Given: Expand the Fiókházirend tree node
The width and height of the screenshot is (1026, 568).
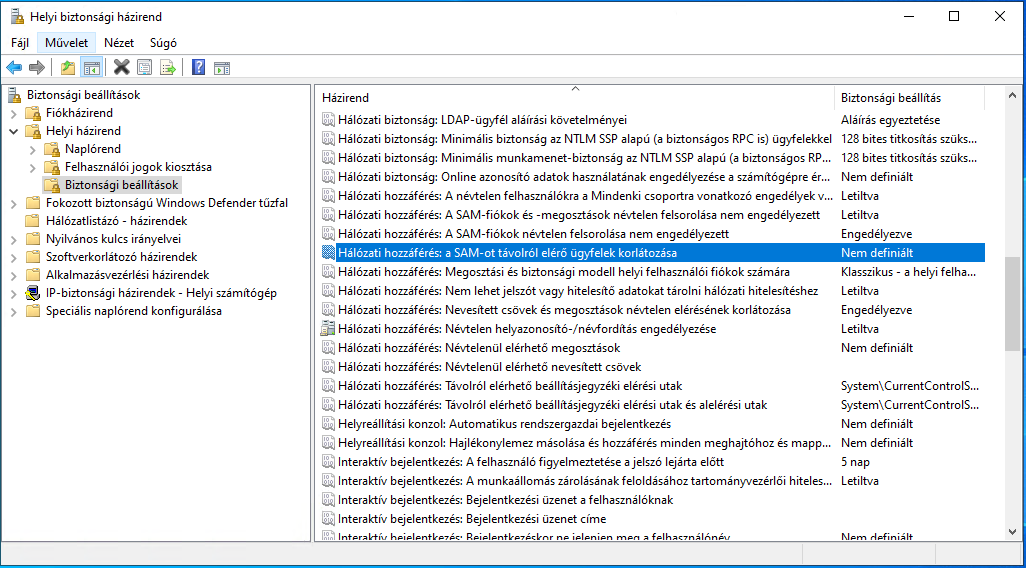Looking at the screenshot, I should pyautogui.click(x=14, y=113).
